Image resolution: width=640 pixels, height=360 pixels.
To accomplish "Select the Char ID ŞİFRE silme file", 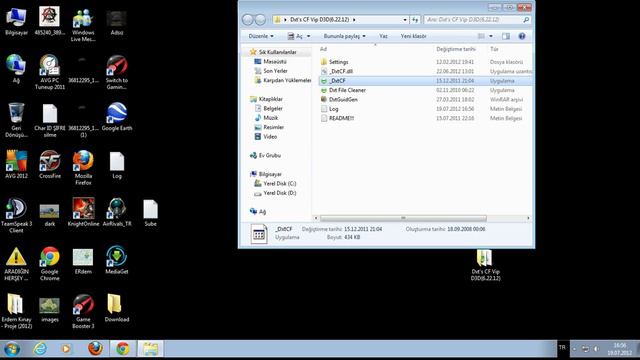I will 50,120.
